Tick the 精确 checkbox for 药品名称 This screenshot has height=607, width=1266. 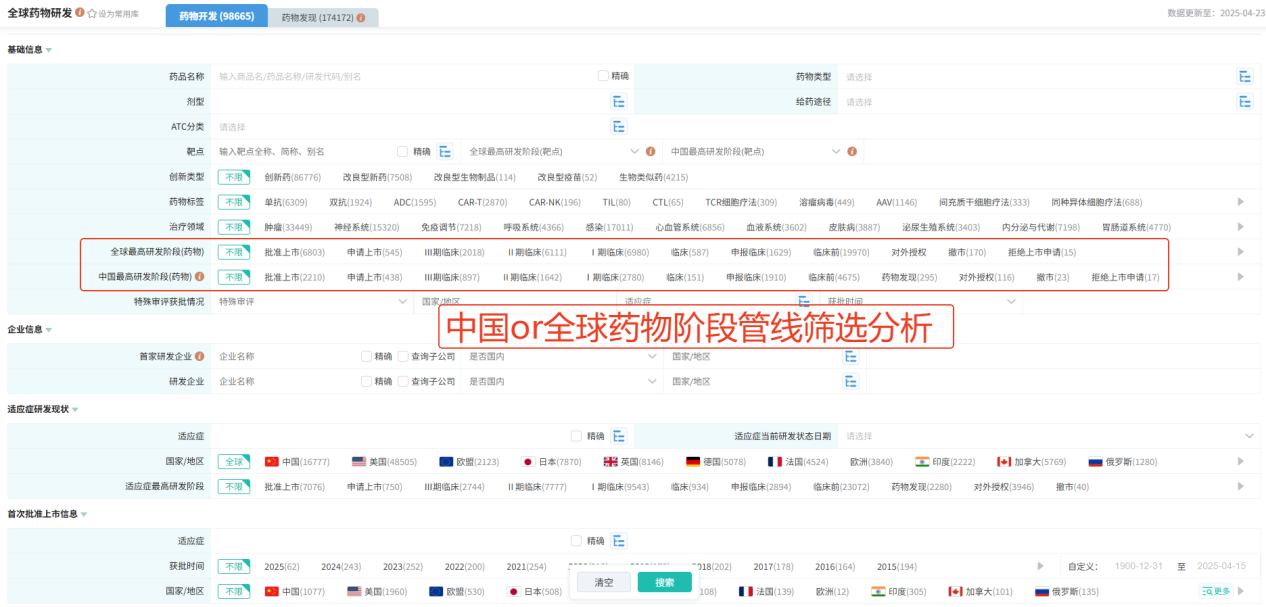tap(603, 76)
